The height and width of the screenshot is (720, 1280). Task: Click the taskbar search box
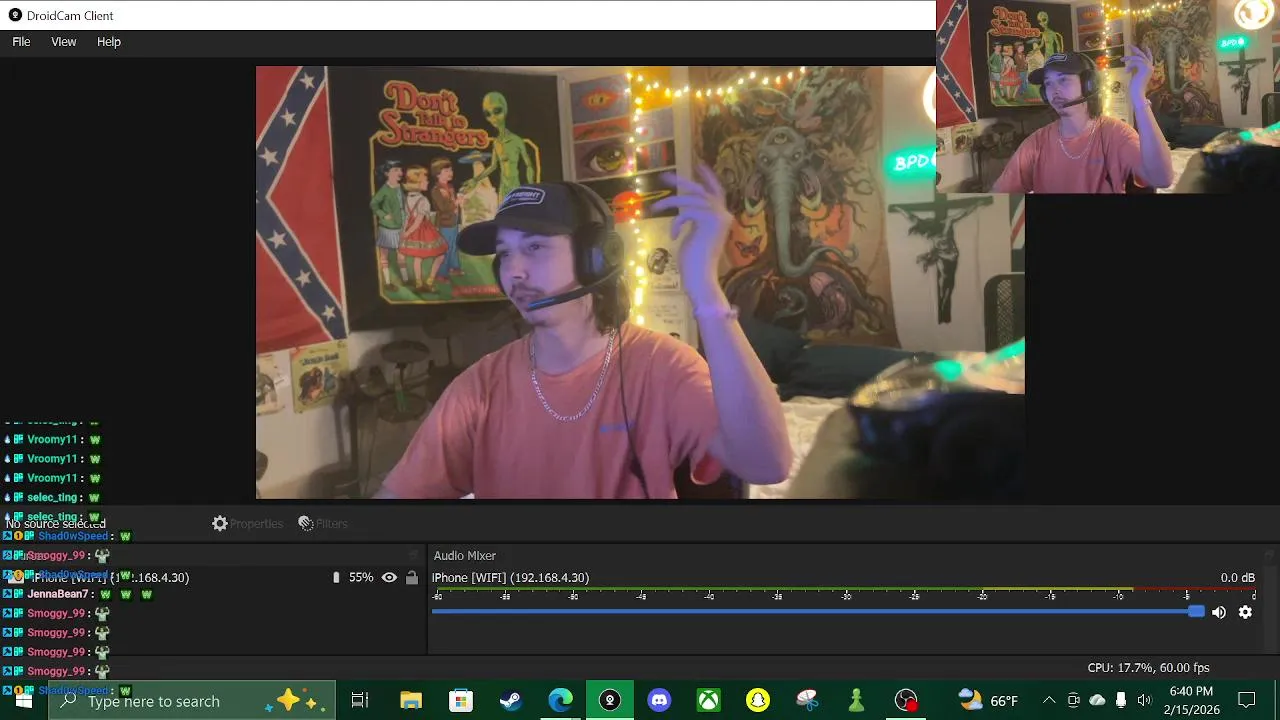192,701
